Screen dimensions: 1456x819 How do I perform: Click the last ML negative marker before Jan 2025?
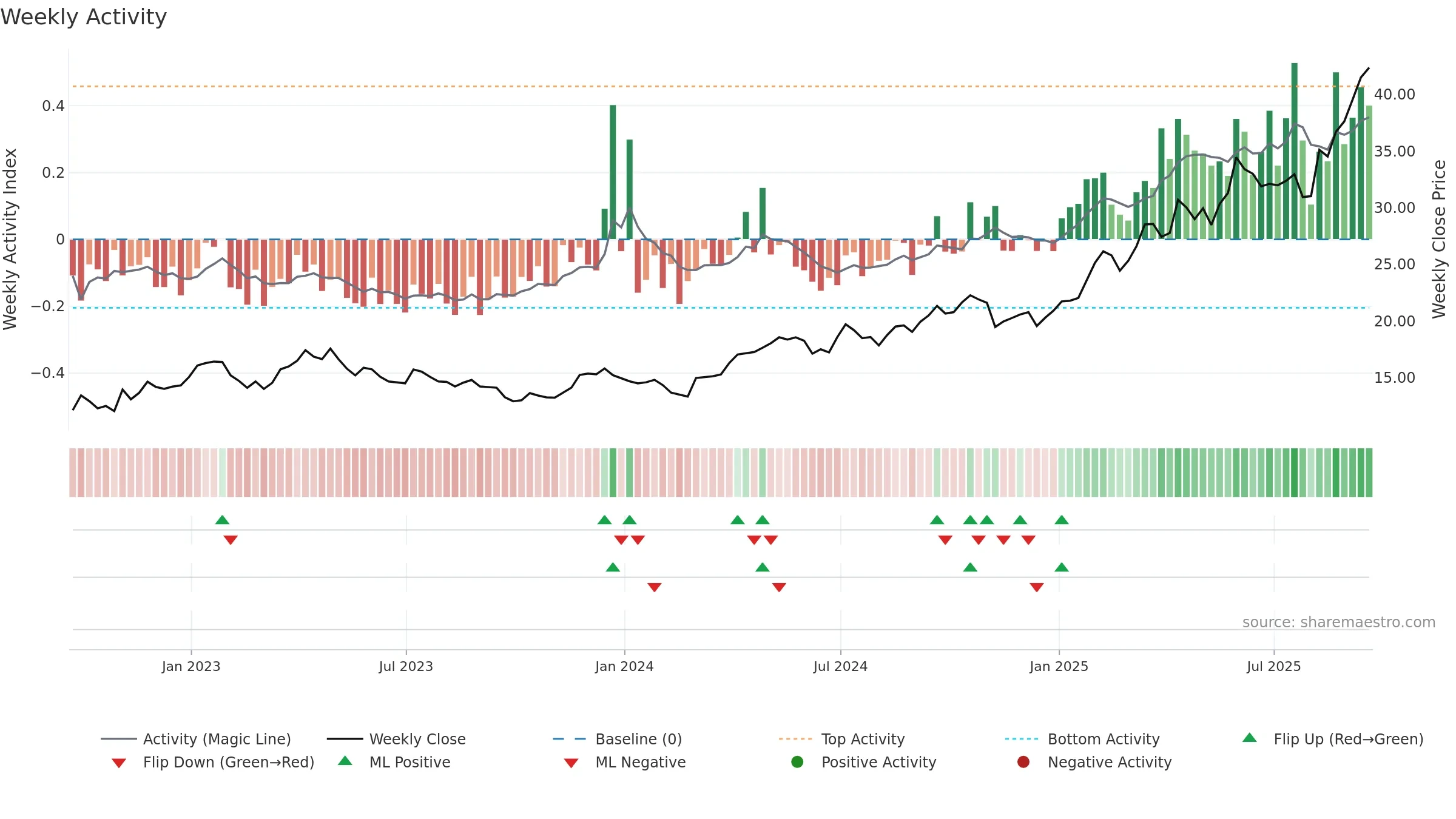click(1037, 587)
